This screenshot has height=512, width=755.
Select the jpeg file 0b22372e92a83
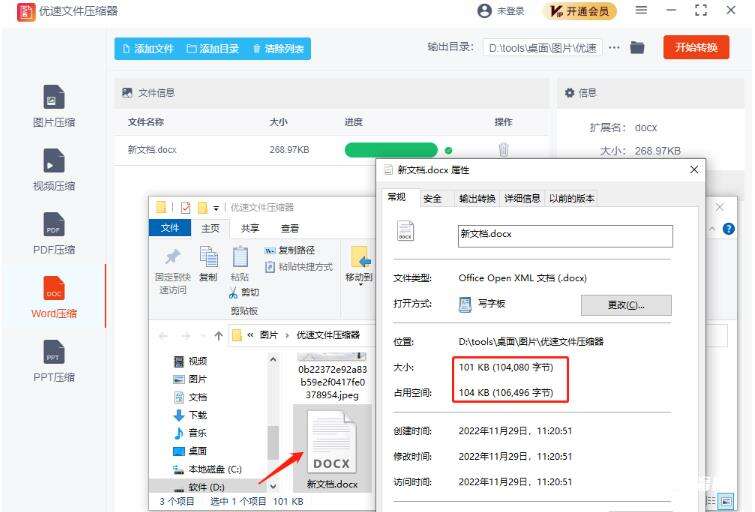332,378
